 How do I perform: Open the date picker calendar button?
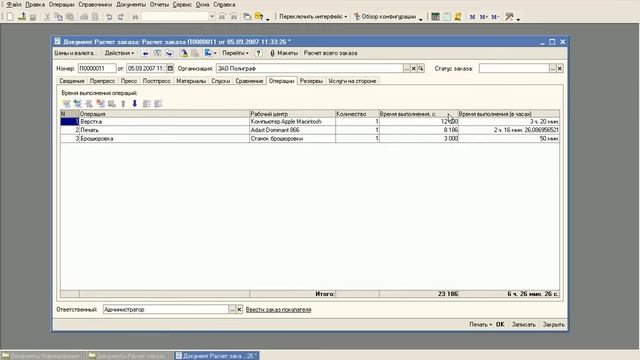pyautogui.click(x=170, y=69)
